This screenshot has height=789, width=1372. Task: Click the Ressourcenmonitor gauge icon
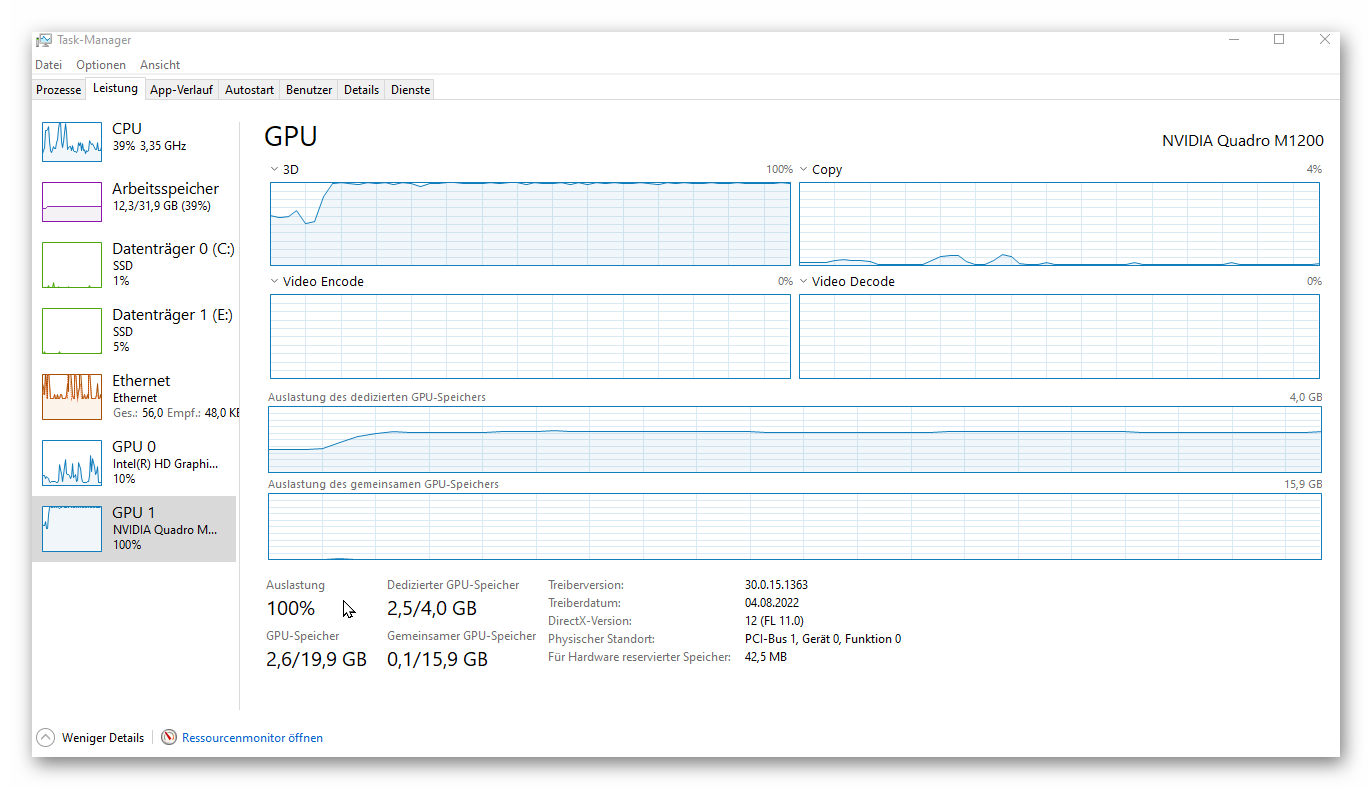(x=169, y=738)
